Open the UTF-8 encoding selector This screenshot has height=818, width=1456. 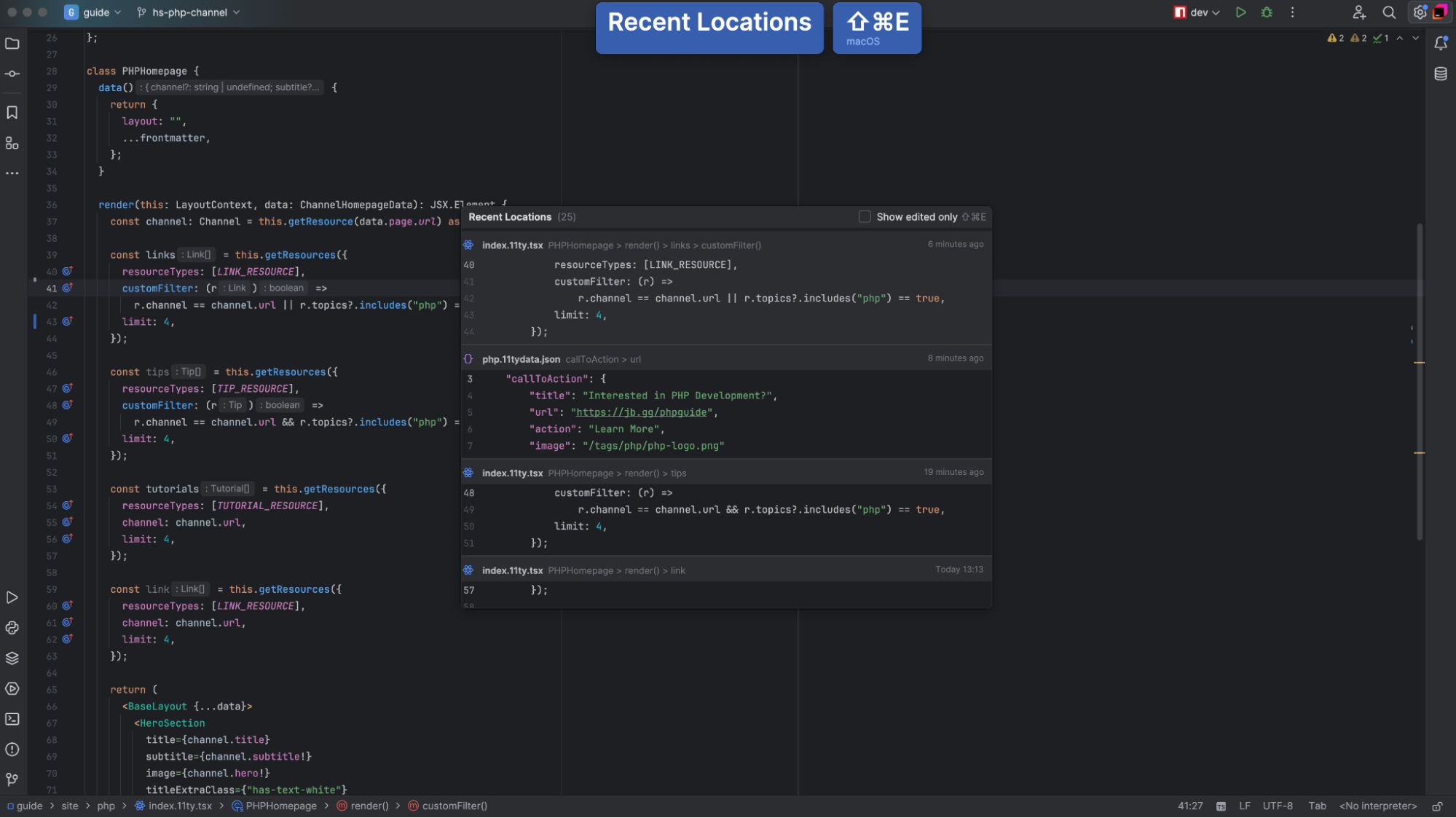[x=1278, y=806]
